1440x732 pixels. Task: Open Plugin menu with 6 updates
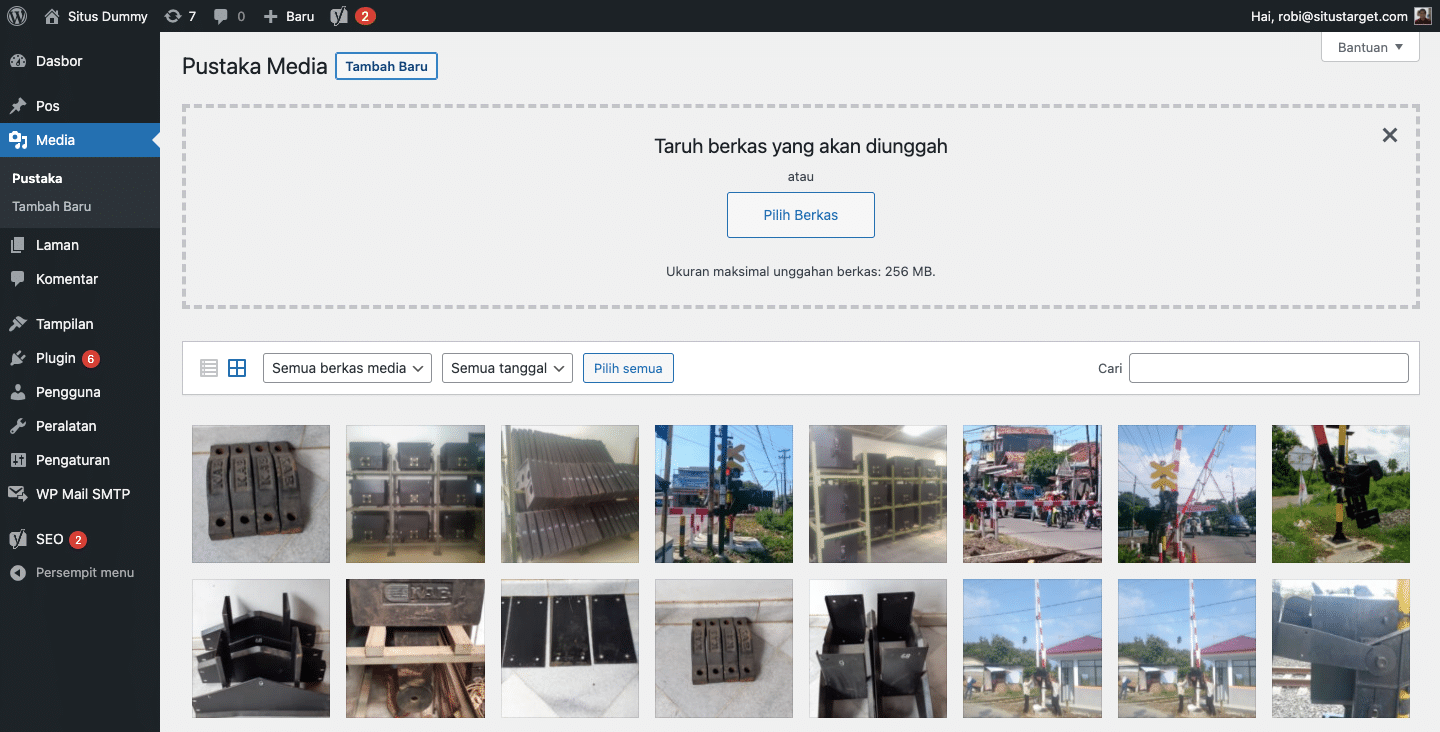[x=80, y=358]
